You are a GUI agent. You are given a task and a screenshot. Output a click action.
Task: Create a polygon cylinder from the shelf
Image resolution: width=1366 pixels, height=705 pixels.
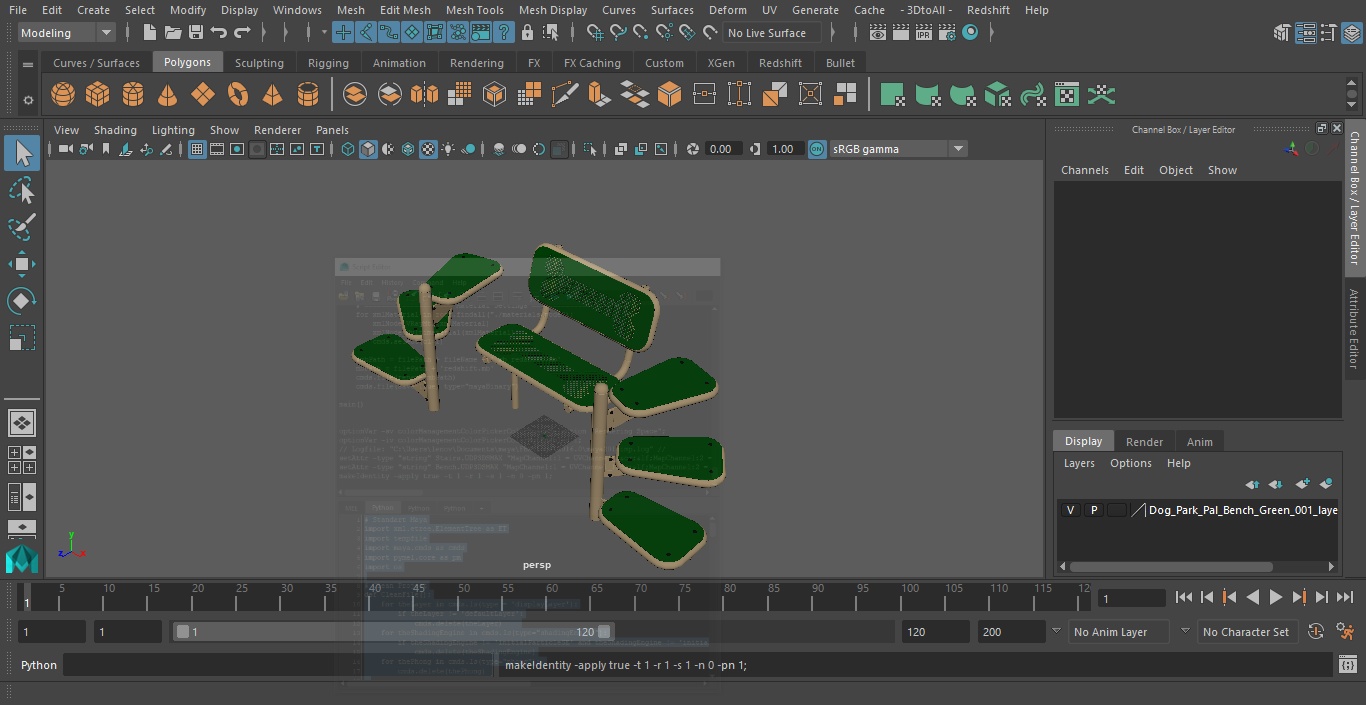pyautogui.click(x=133, y=95)
